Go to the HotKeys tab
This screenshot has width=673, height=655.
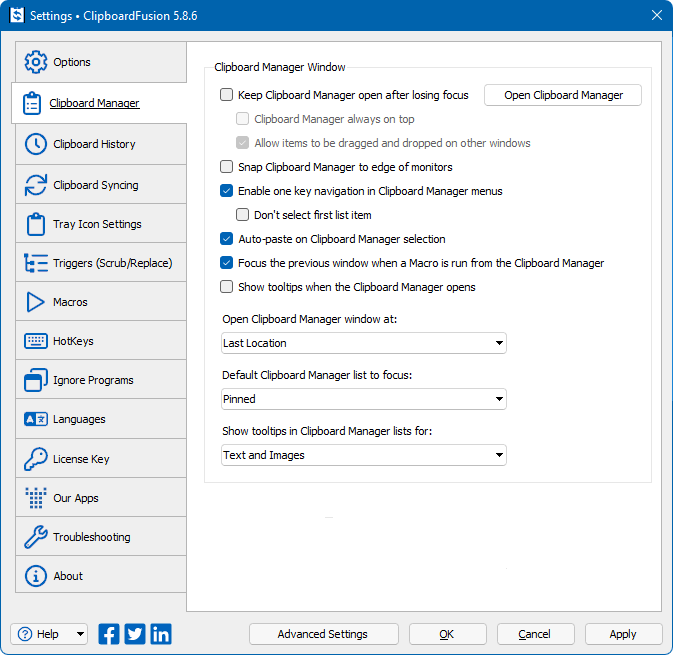point(101,341)
